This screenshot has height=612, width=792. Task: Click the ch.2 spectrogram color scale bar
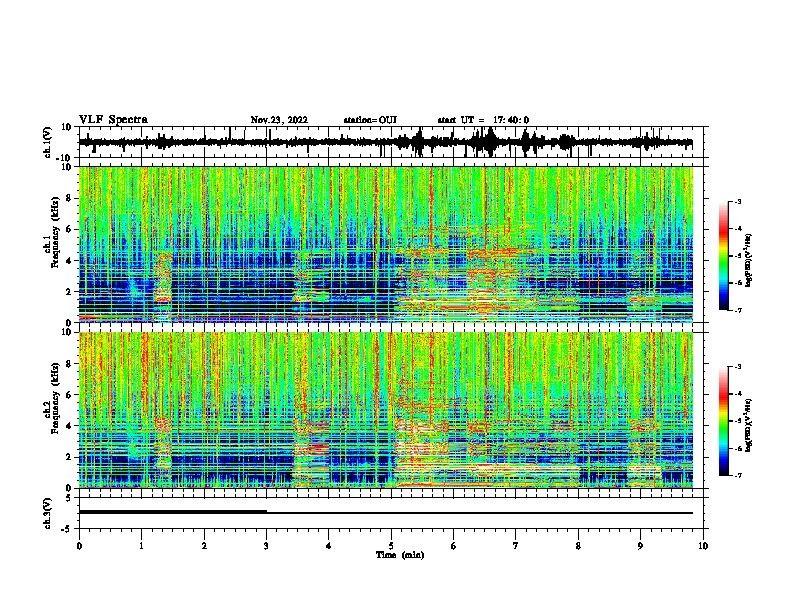[723, 421]
